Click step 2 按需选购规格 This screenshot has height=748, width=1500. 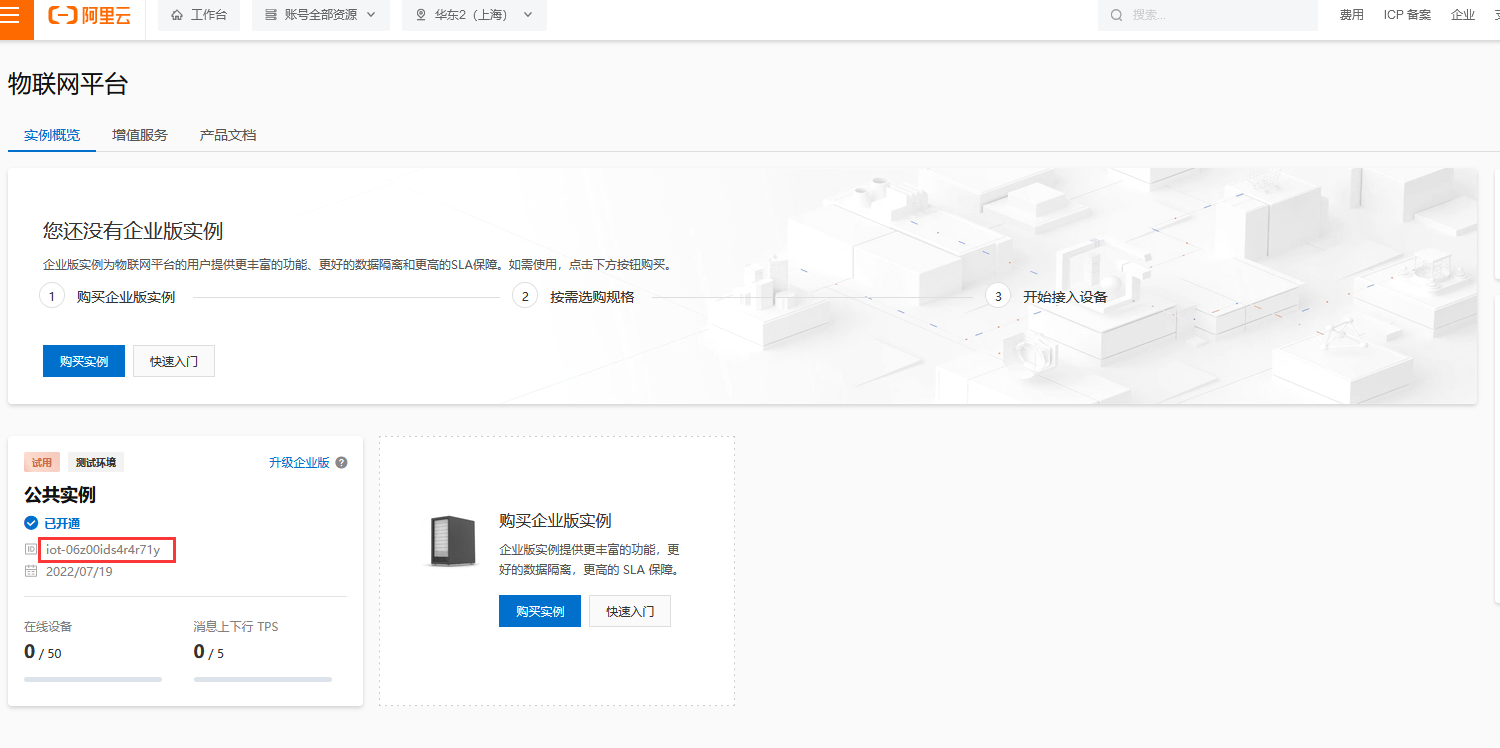[x=592, y=297]
